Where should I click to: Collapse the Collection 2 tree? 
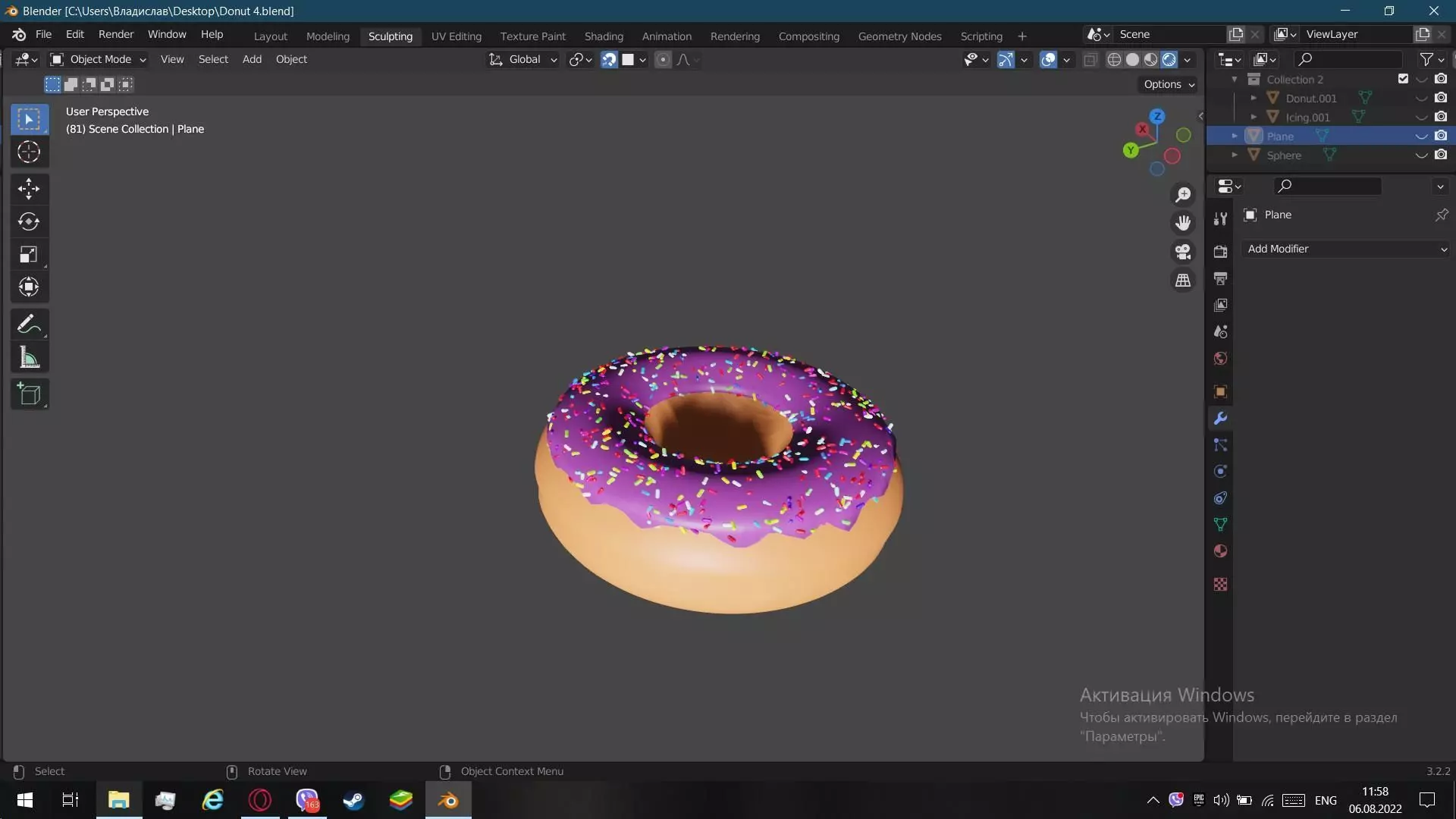click(x=1235, y=79)
